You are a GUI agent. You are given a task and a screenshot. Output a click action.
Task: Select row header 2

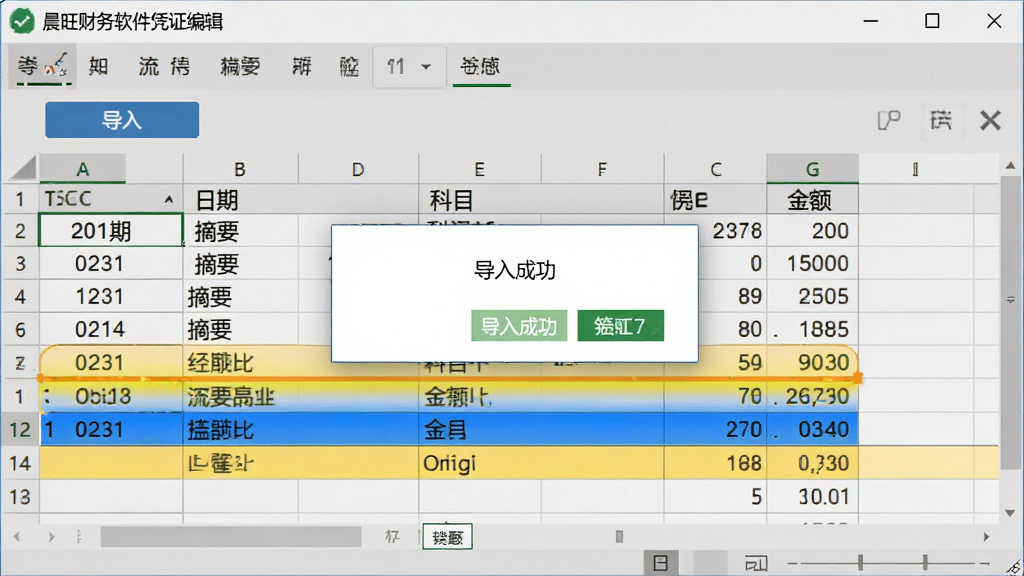pos(20,231)
